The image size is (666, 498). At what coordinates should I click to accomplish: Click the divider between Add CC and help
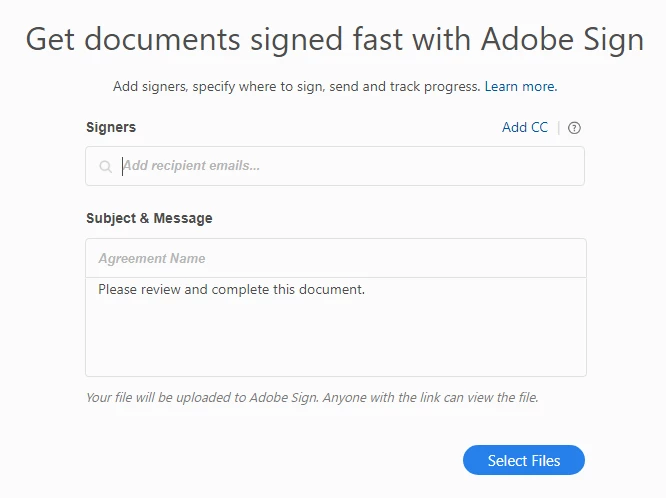[x=559, y=128]
